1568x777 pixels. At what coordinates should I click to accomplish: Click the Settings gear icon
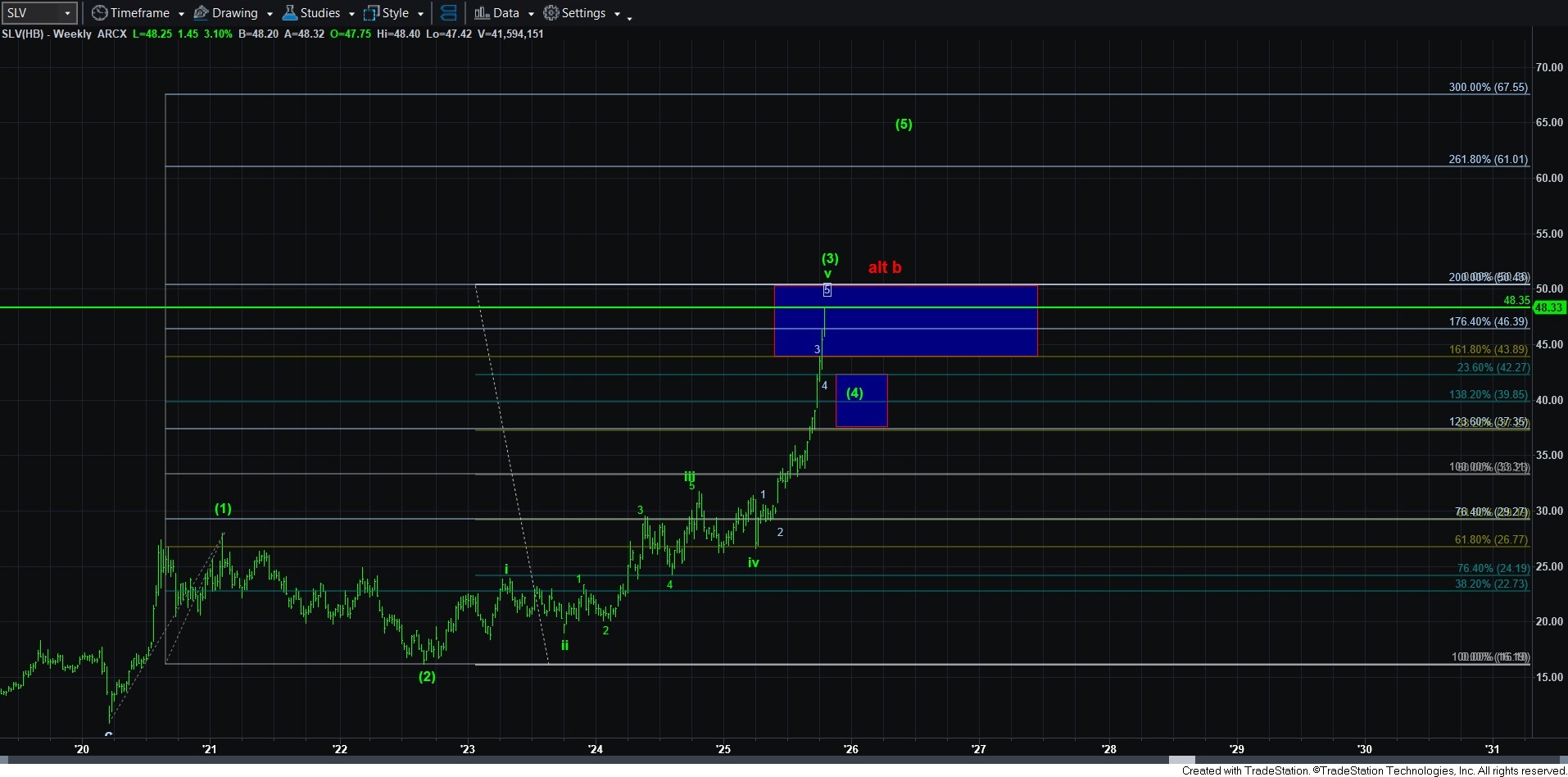551,13
